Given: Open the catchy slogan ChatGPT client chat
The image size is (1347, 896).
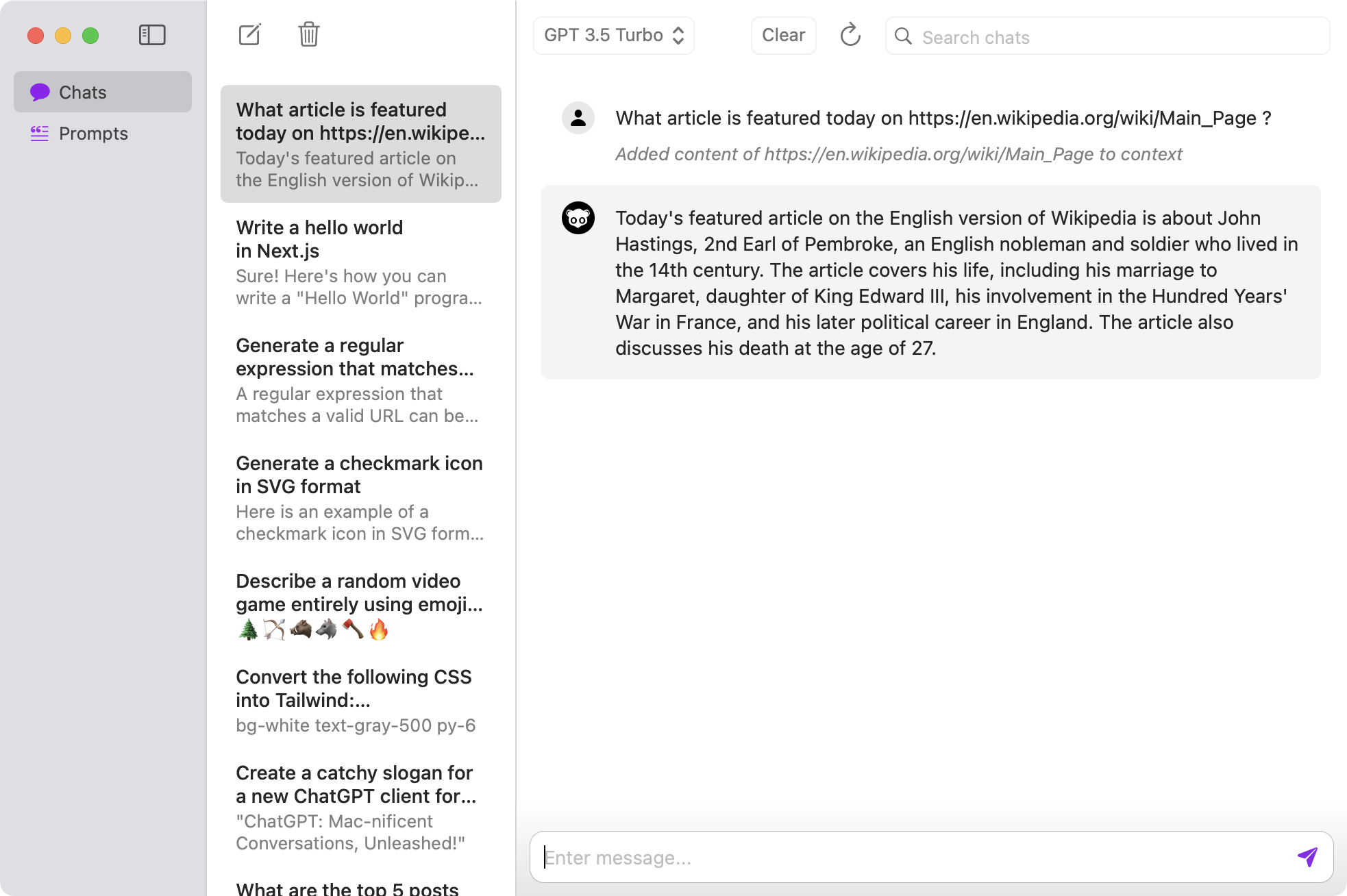Looking at the screenshot, I should (x=360, y=807).
